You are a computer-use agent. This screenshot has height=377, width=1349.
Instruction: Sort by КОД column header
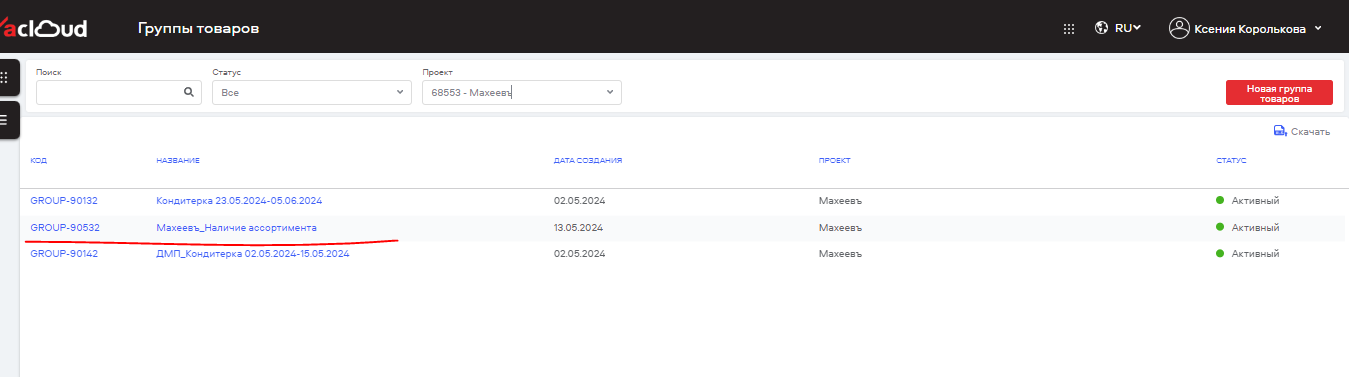click(x=39, y=160)
